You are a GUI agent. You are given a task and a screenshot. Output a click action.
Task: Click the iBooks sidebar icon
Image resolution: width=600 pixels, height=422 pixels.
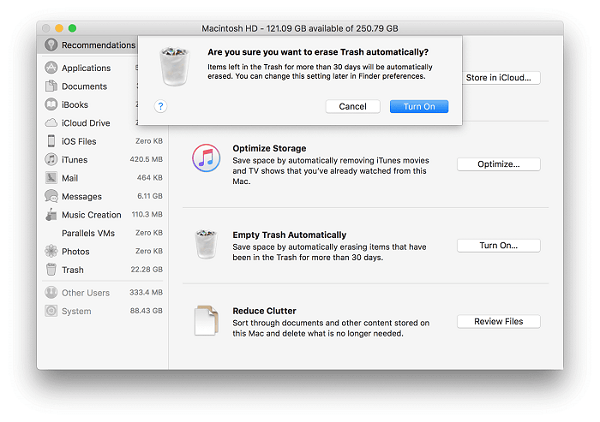[51, 104]
